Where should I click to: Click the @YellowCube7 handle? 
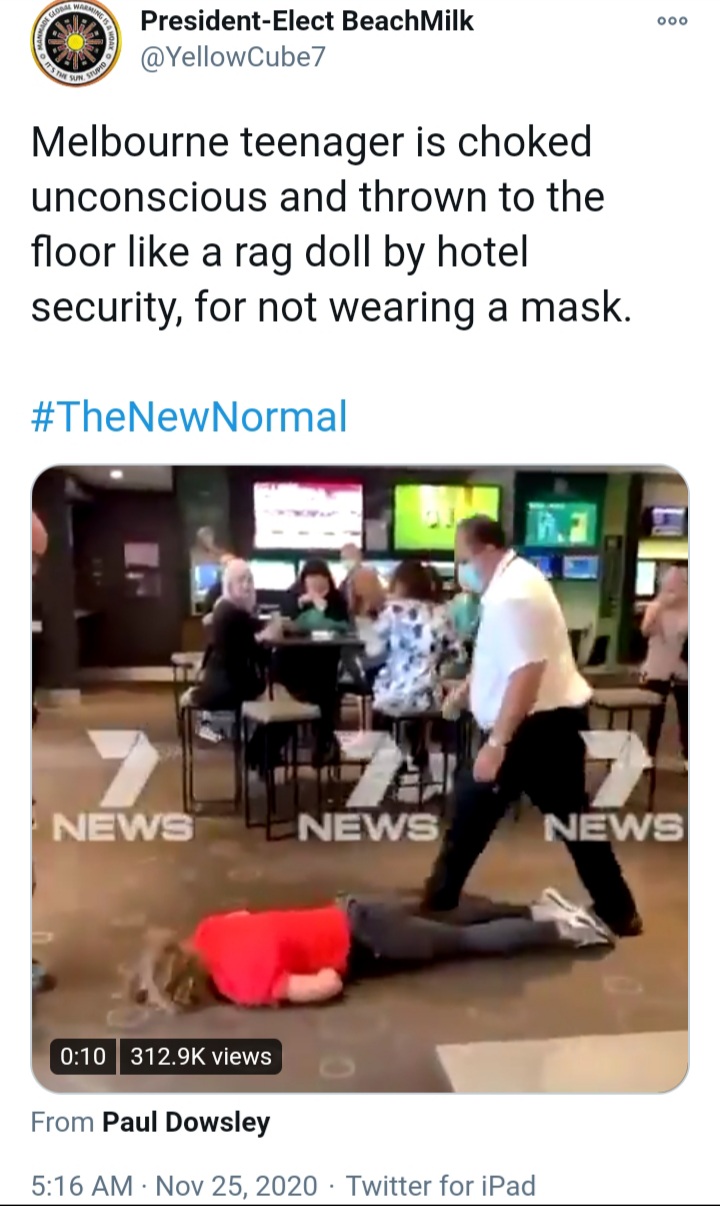[x=232, y=57]
